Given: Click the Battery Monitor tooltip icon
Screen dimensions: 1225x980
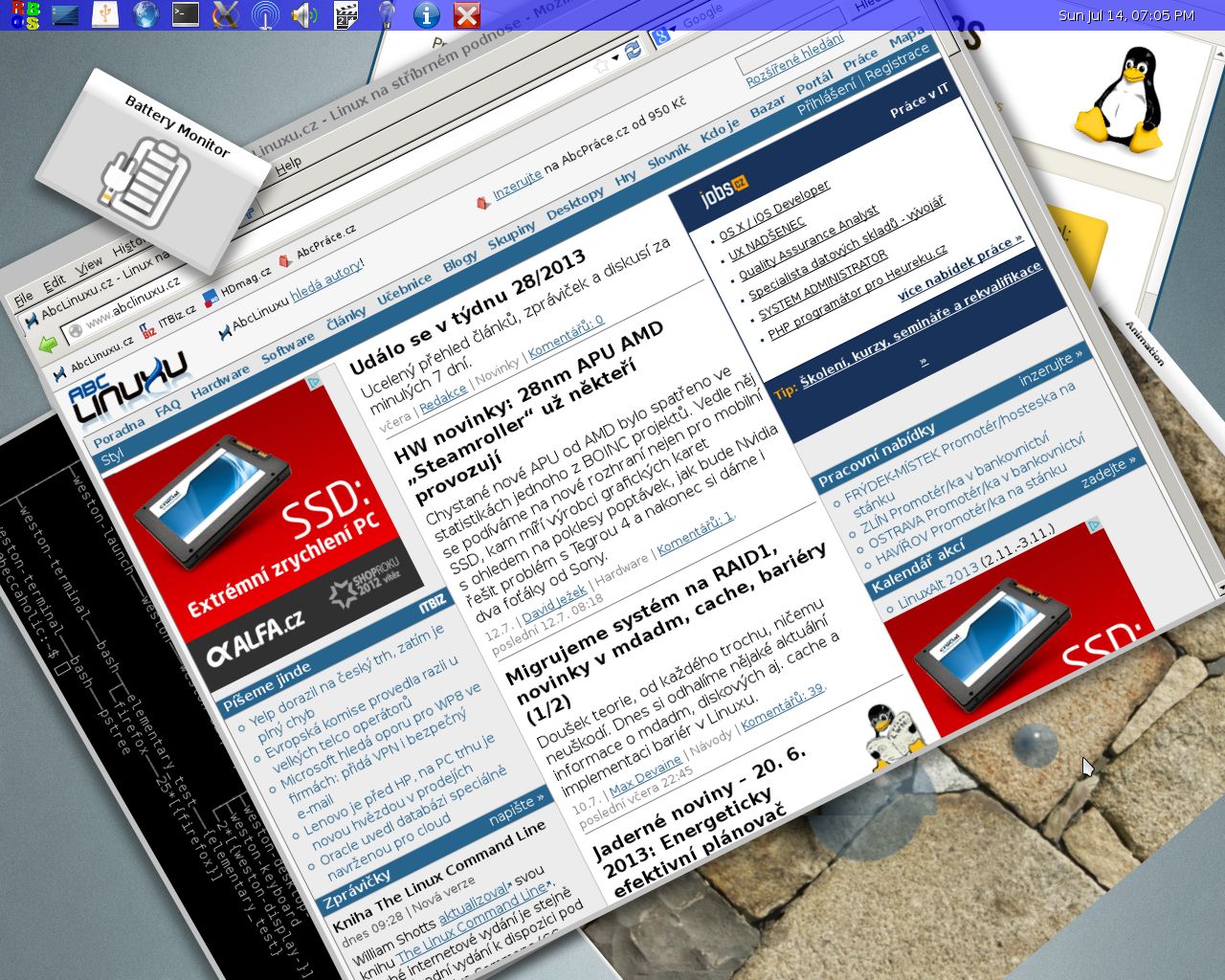Looking at the screenshot, I should 144,182.
